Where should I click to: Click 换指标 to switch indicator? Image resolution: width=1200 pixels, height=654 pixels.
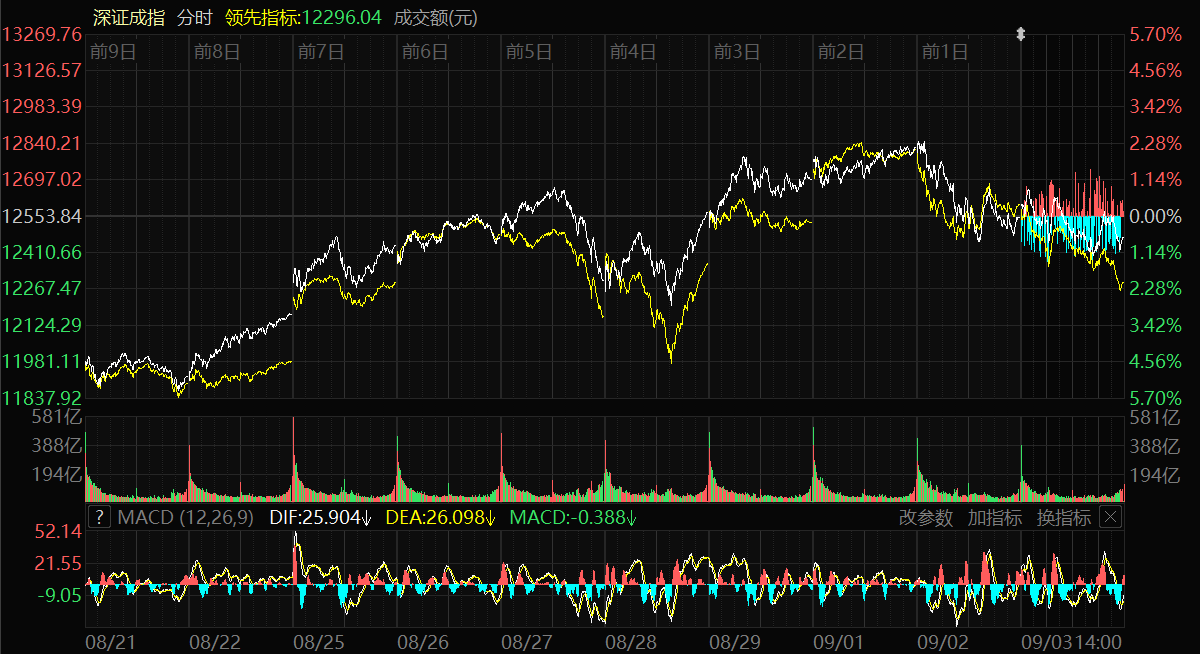point(1063,517)
